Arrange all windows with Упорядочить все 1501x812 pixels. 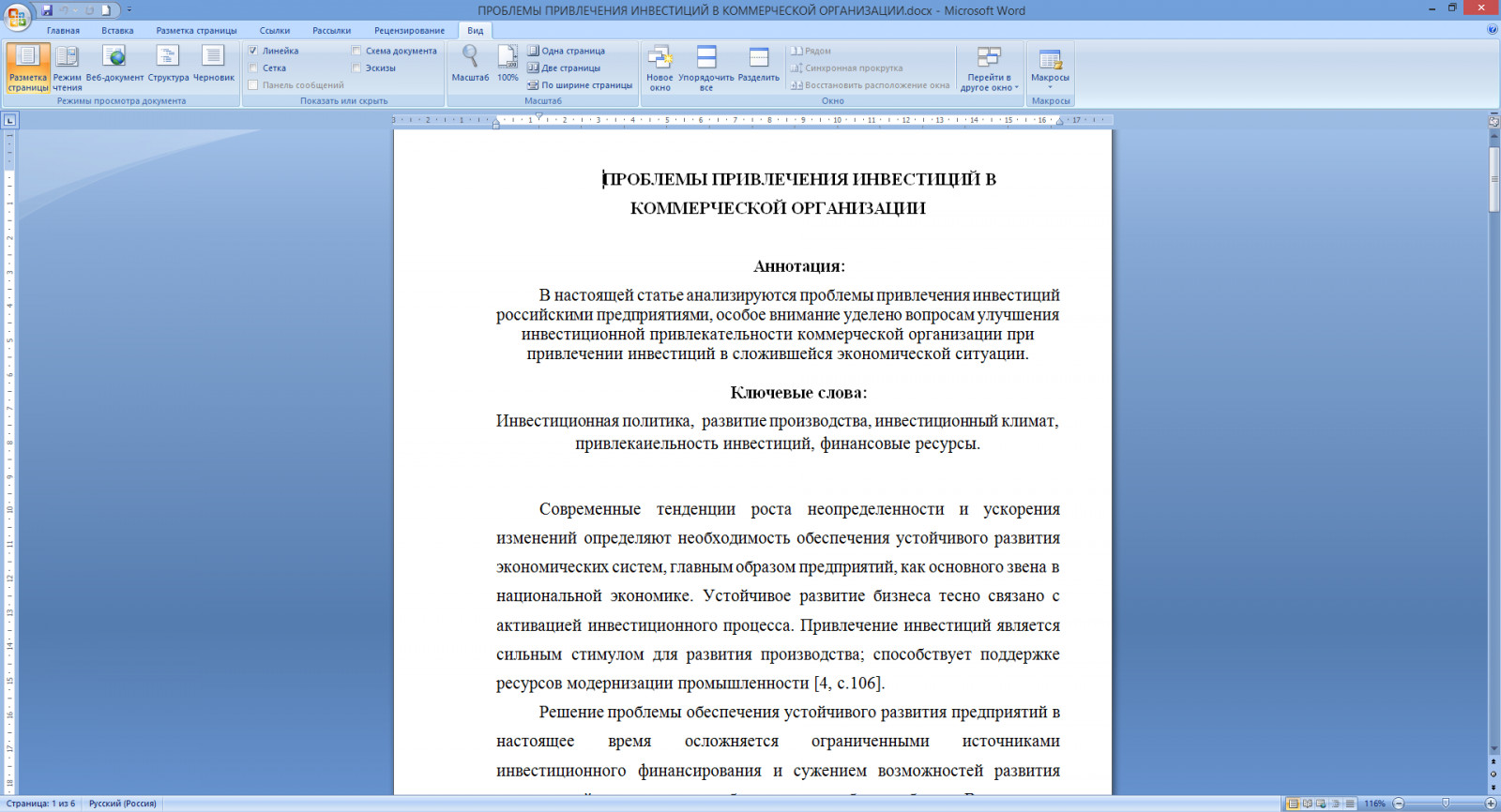(706, 68)
